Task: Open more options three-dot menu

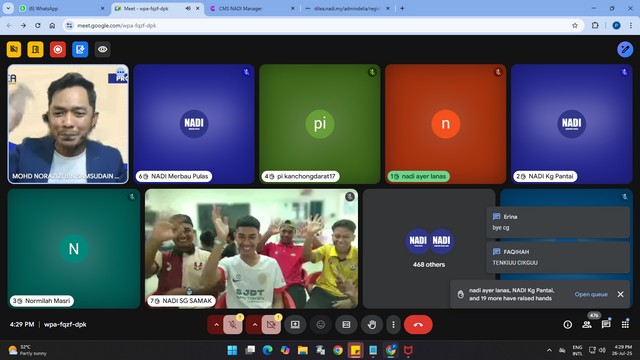Action: tap(393, 325)
